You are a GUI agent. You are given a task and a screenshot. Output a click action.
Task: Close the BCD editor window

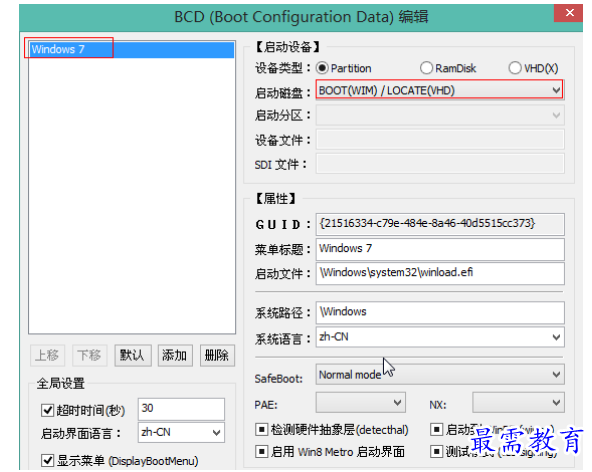568,13
